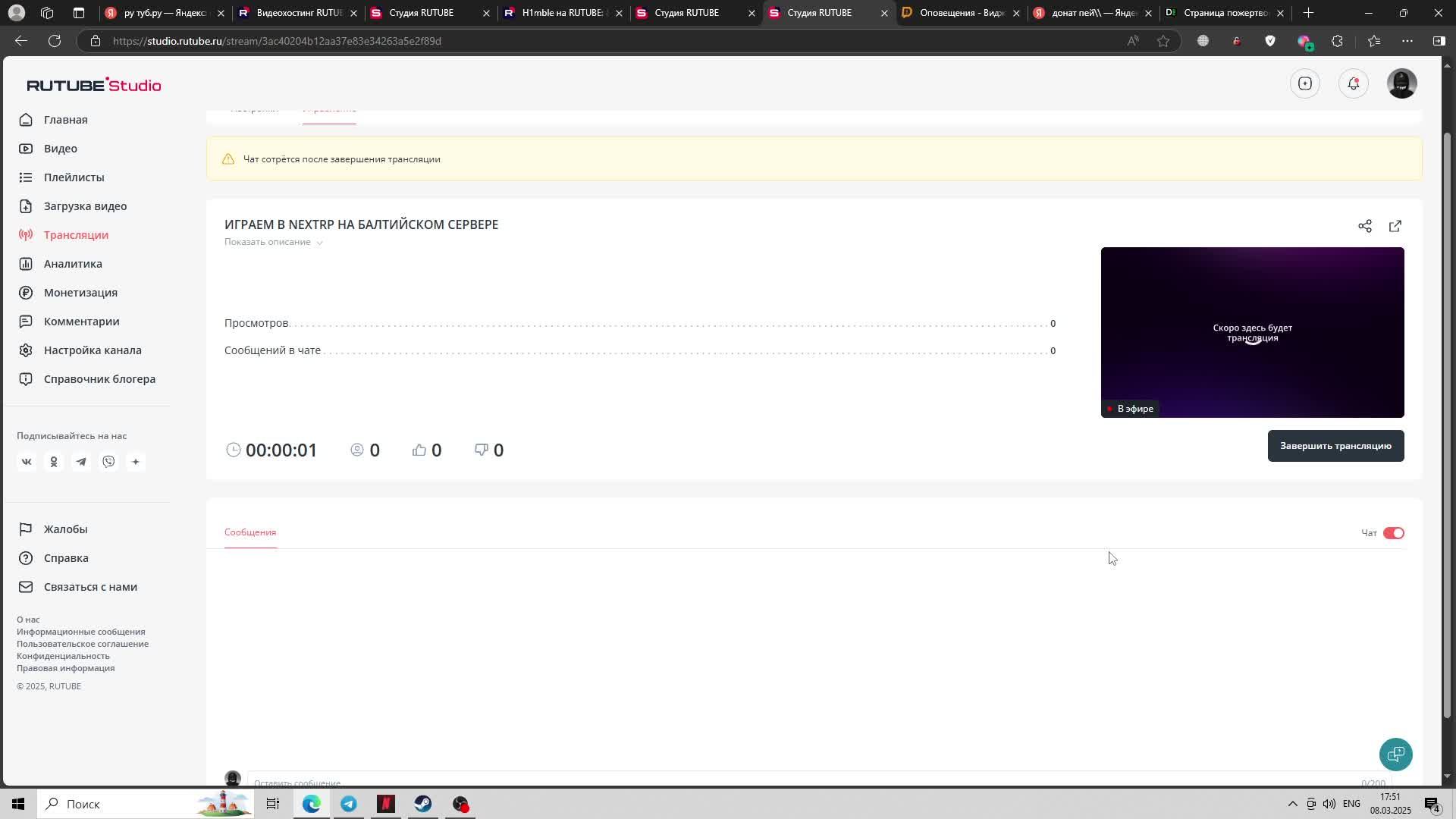Open Трансляции section
This screenshot has width=1456, height=819.
click(x=76, y=235)
